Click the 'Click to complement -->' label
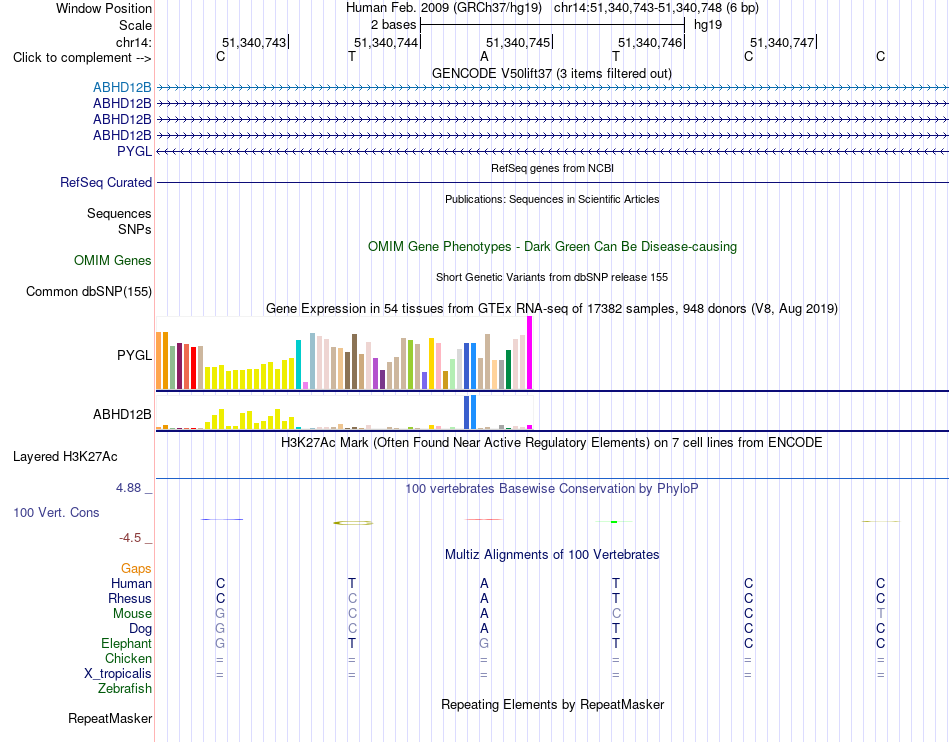 click(x=82, y=58)
